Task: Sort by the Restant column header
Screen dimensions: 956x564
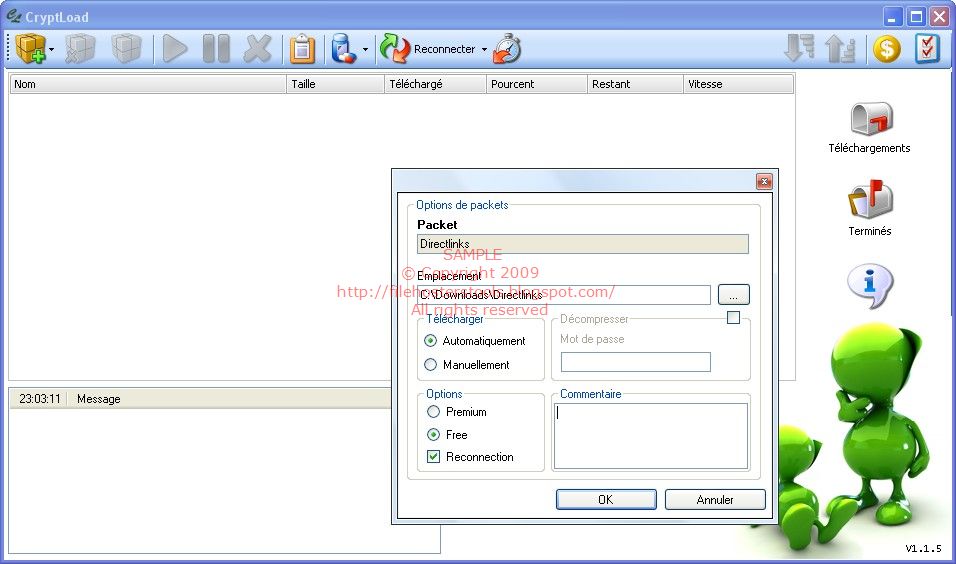Action: coord(635,84)
